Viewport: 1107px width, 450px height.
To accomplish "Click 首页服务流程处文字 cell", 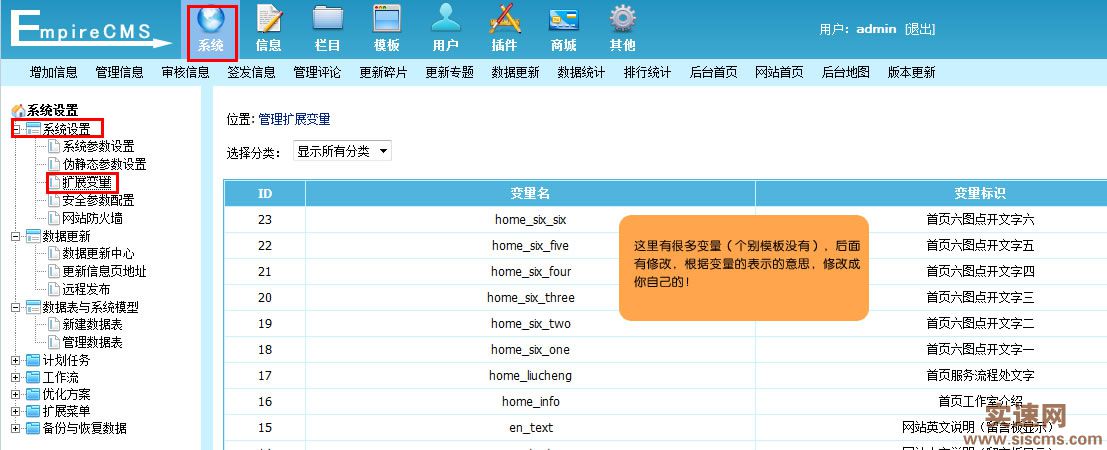I will [980, 376].
